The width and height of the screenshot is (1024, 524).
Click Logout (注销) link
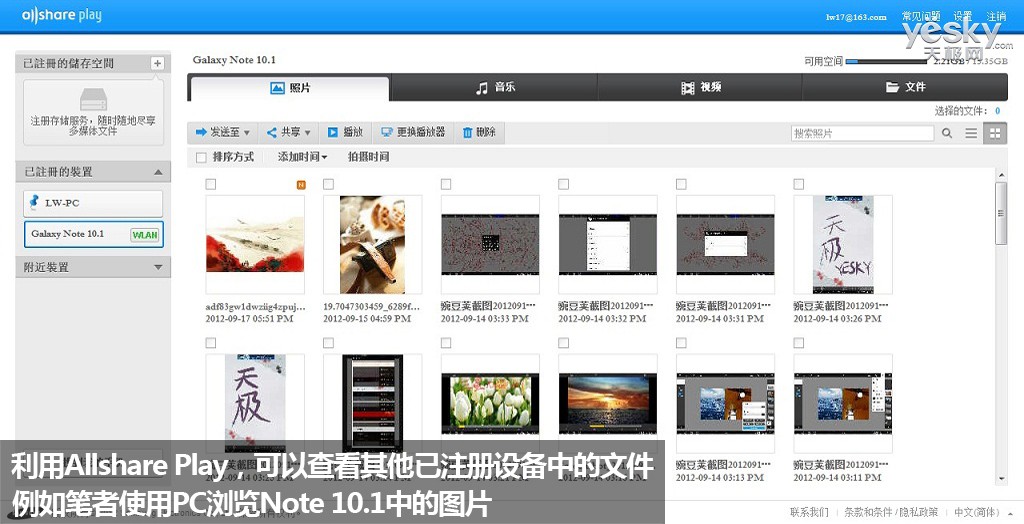click(x=996, y=16)
